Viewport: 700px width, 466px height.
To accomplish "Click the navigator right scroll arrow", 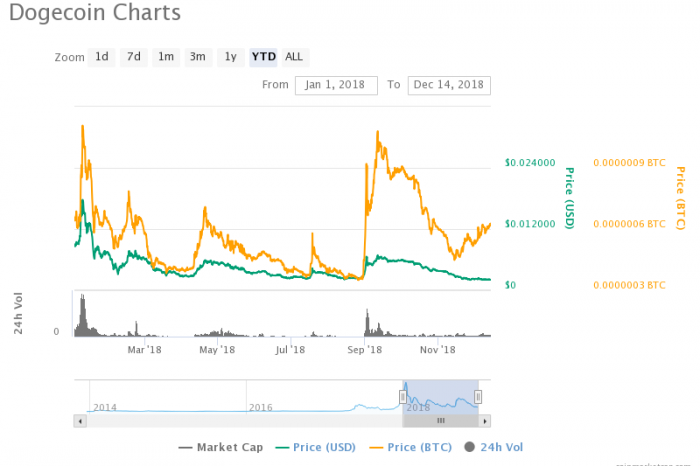I will (485, 421).
